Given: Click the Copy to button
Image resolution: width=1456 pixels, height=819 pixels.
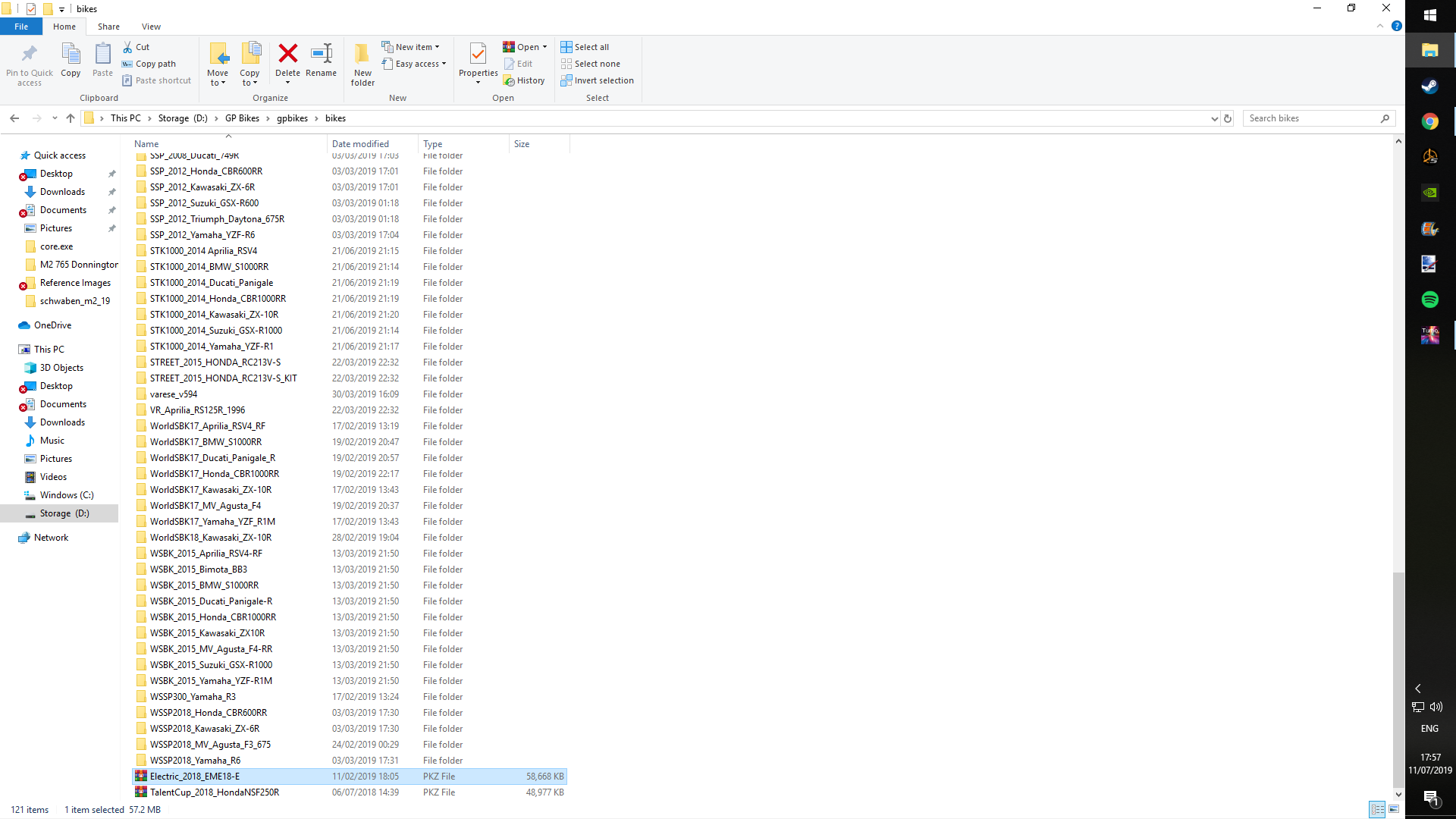Looking at the screenshot, I should [x=249, y=64].
